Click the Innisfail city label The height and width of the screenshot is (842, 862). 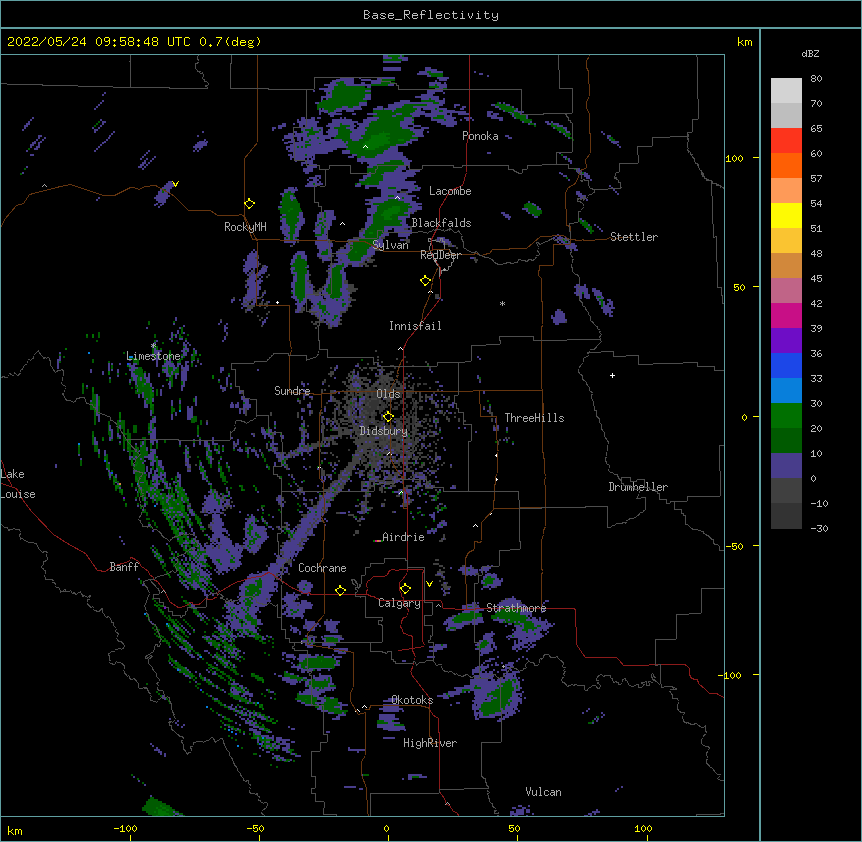(415, 326)
